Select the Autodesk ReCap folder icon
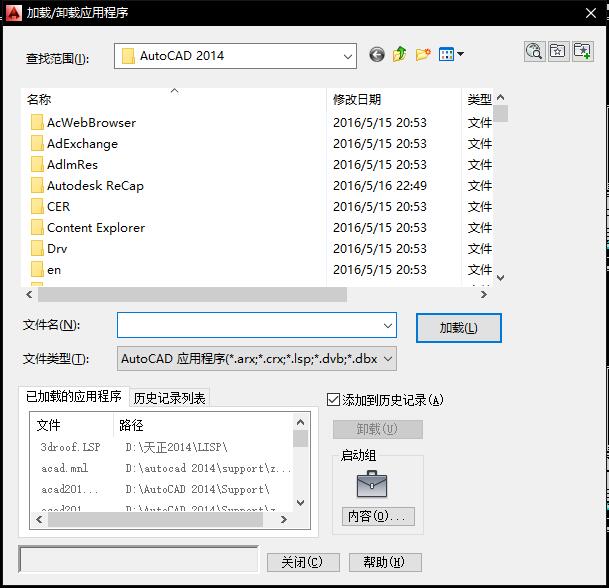 (37, 185)
